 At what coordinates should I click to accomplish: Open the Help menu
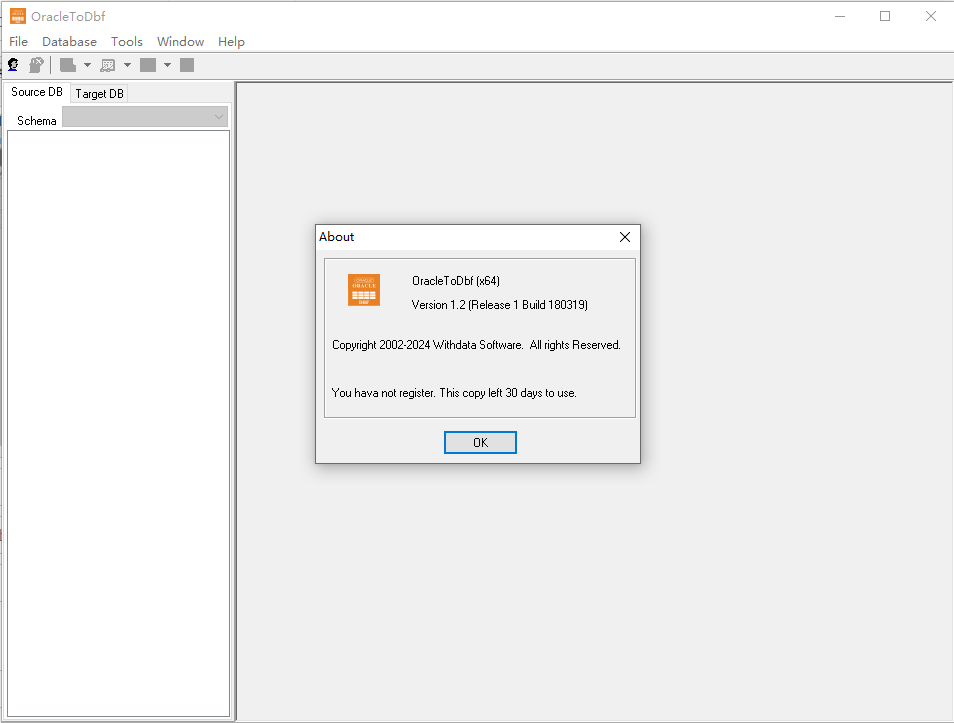(231, 41)
